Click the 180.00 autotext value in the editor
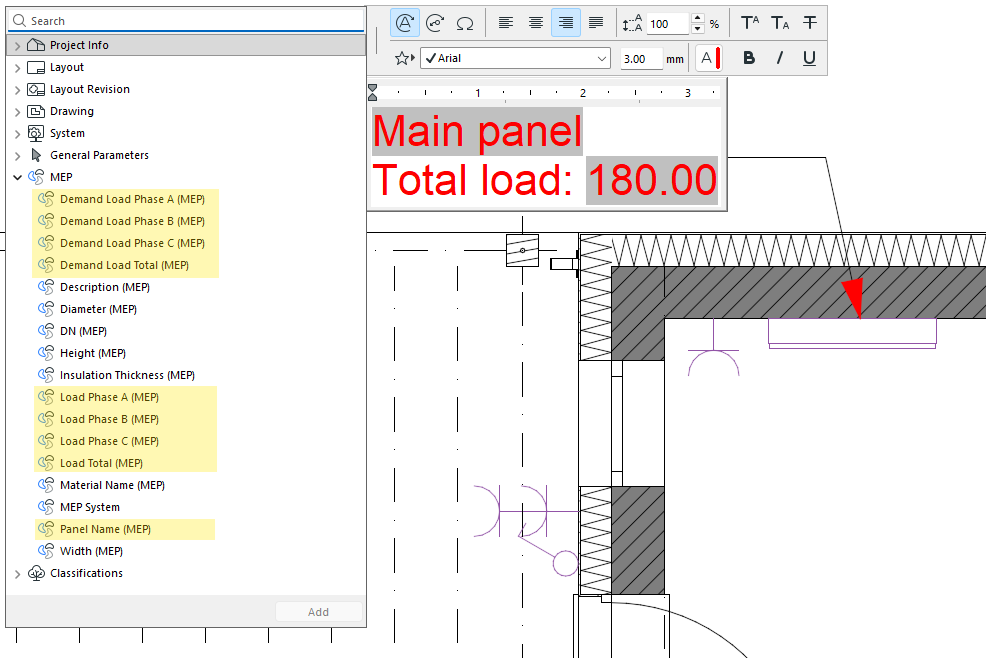Viewport: 986px width, 658px height. pos(652,180)
